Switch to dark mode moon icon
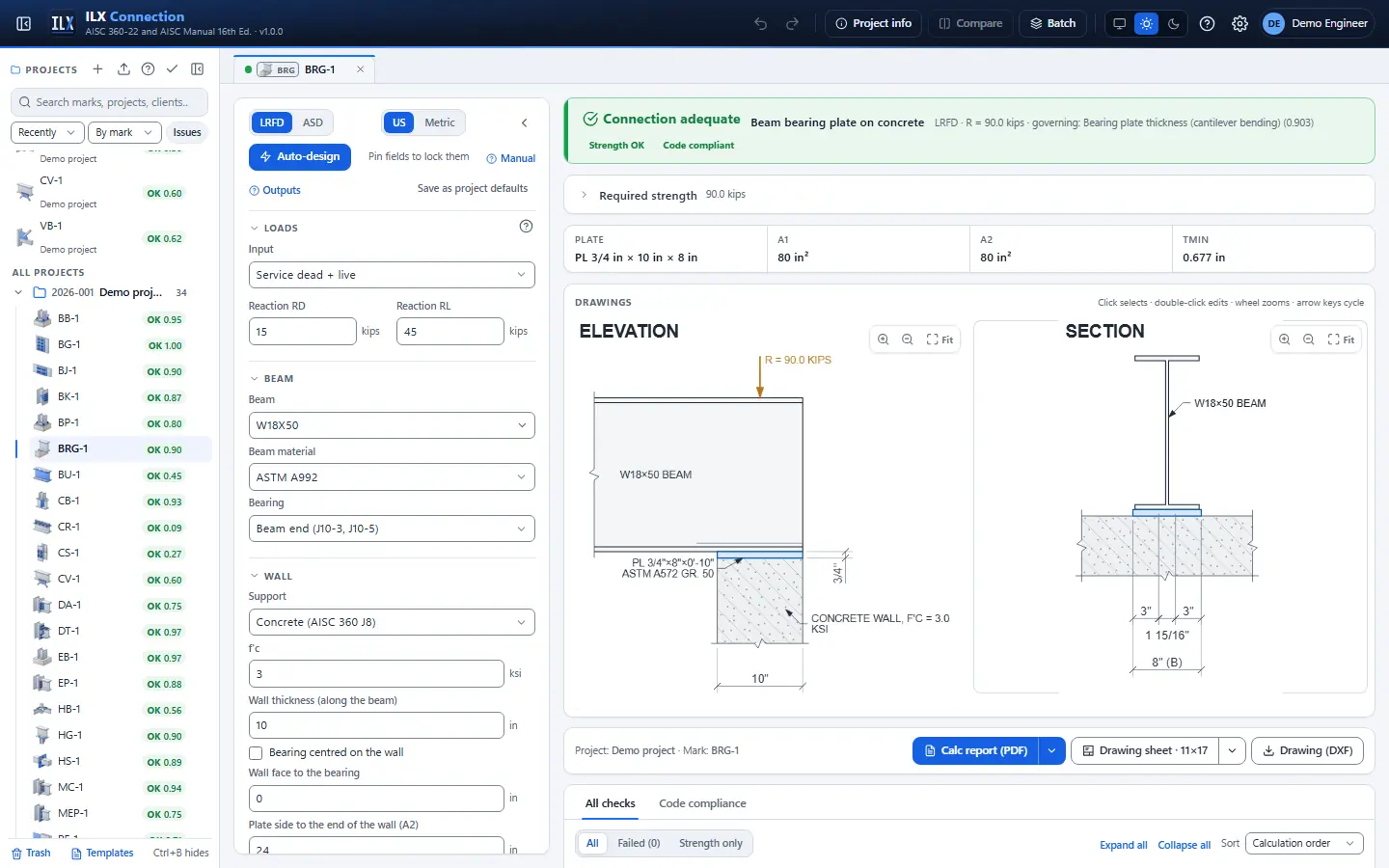This screenshot has width=1389, height=868. coord(1173,23)
